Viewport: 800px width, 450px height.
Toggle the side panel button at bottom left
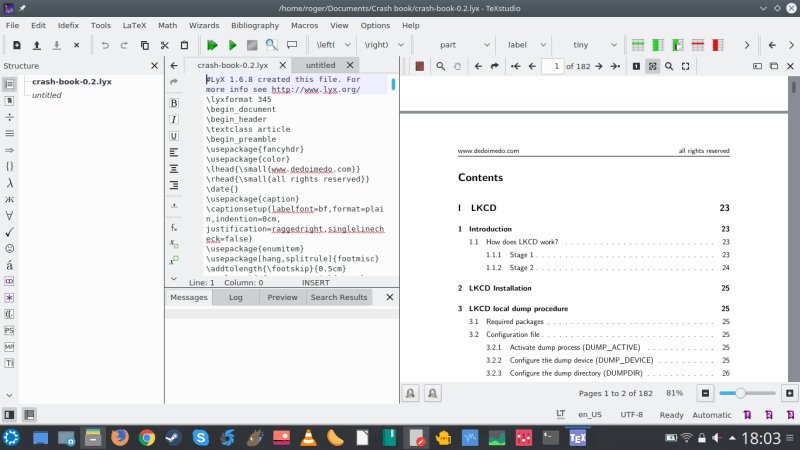pos(9,414)
